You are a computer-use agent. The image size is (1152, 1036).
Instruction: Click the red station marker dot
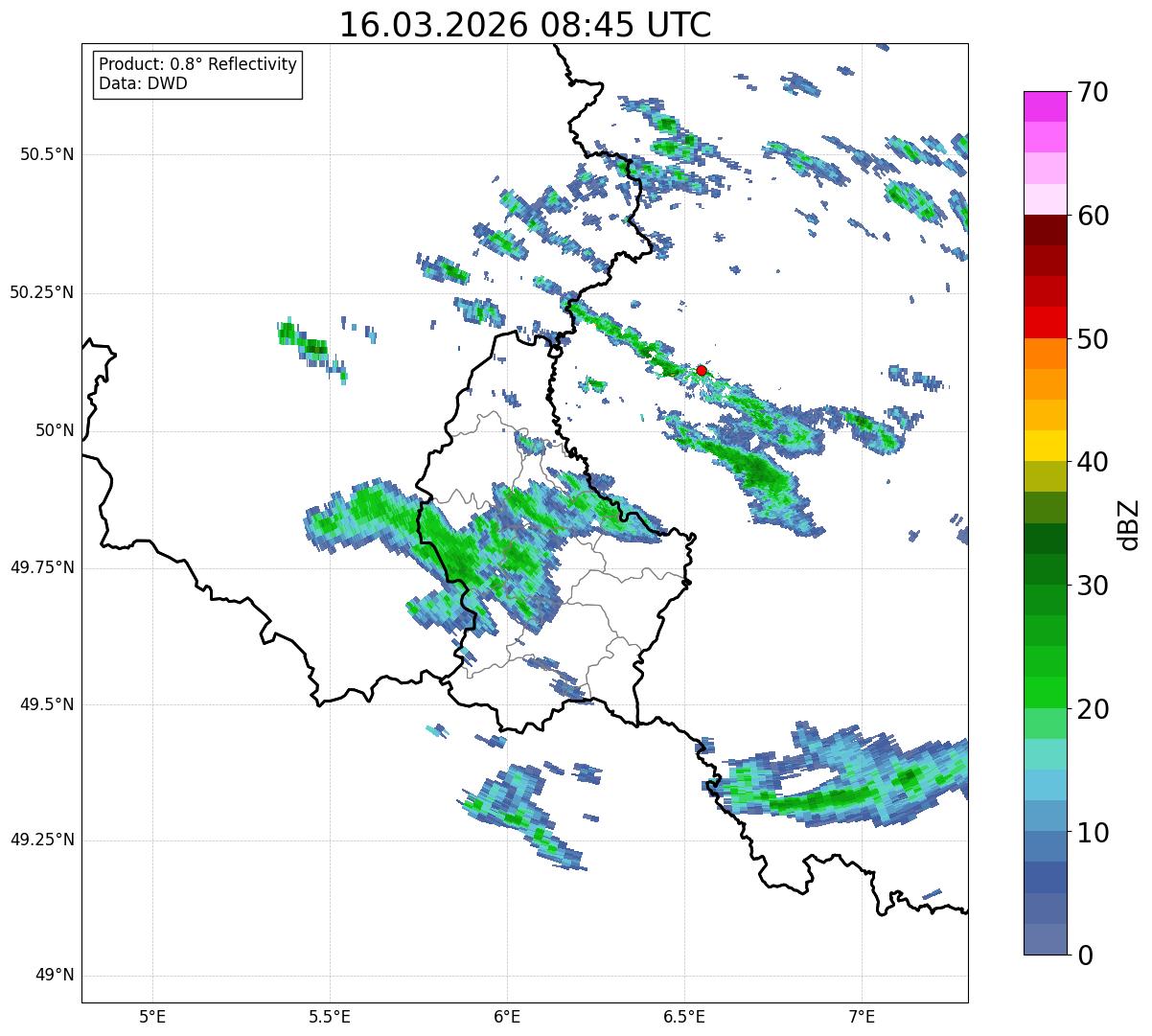(702, 370)
